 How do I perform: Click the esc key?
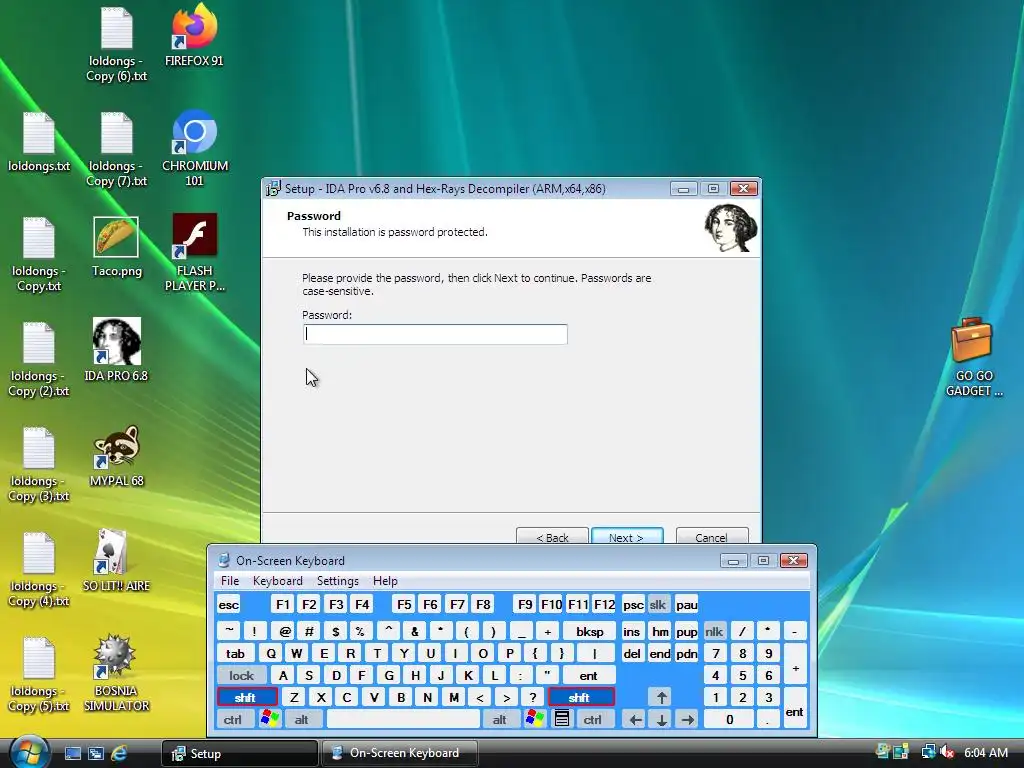[x=229, y=605]
